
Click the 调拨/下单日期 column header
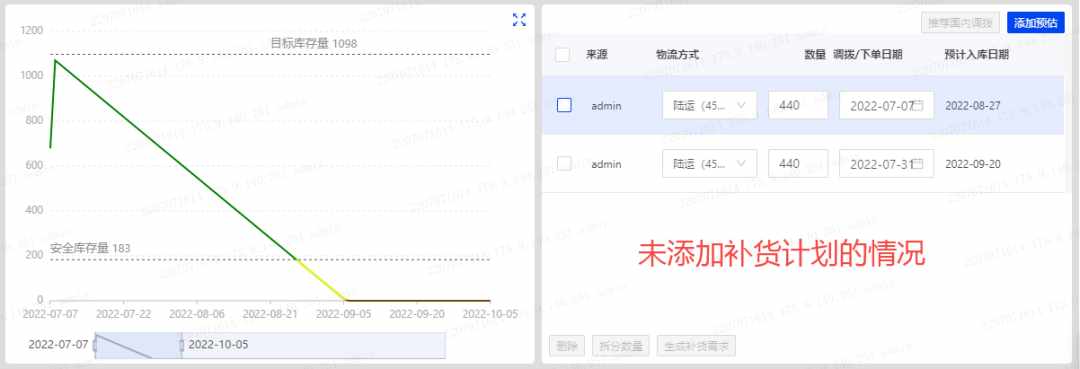(868, 54)
